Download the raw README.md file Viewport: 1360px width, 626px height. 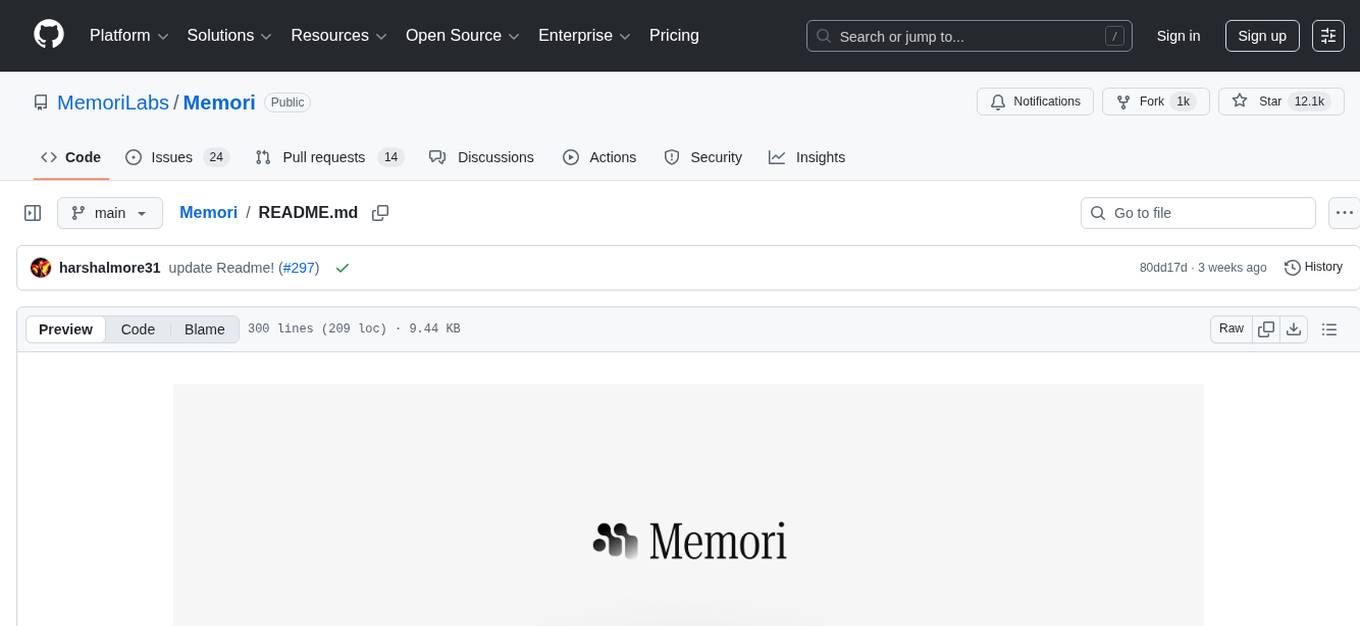1294,328
